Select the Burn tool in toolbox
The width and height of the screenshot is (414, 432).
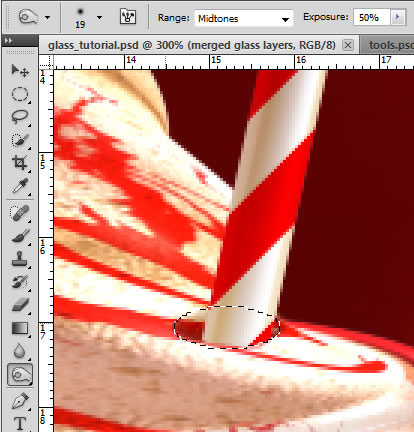[20, 374]
